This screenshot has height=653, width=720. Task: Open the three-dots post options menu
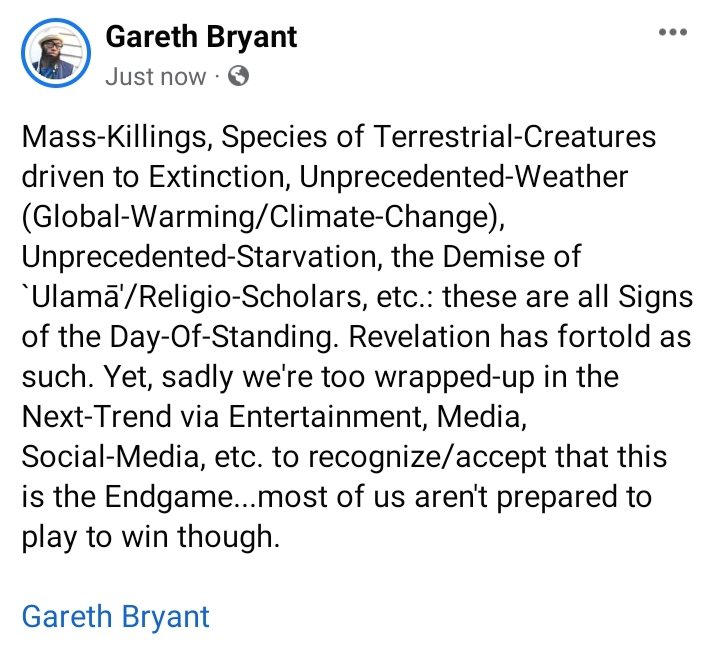[672, 32]
